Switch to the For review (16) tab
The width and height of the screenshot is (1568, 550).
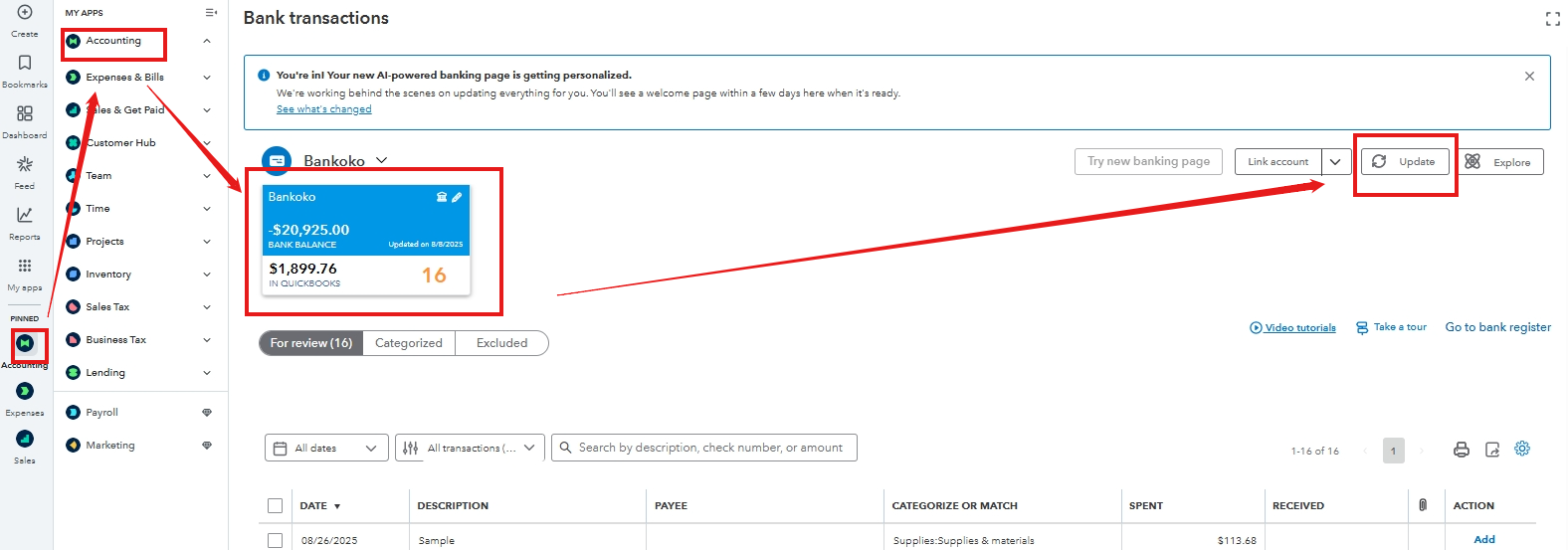(x=310, y=343)
